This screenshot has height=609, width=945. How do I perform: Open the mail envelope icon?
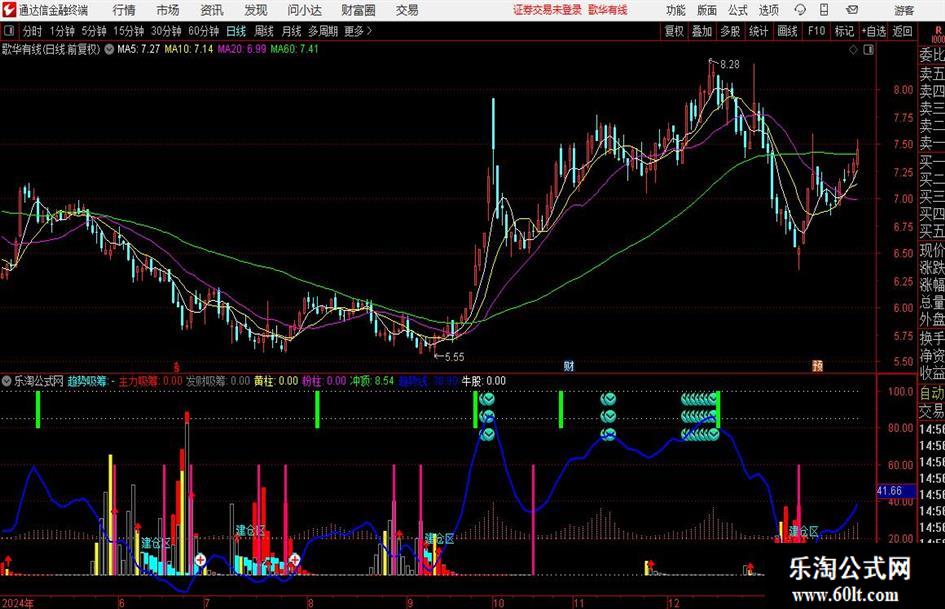click(852, 10)
